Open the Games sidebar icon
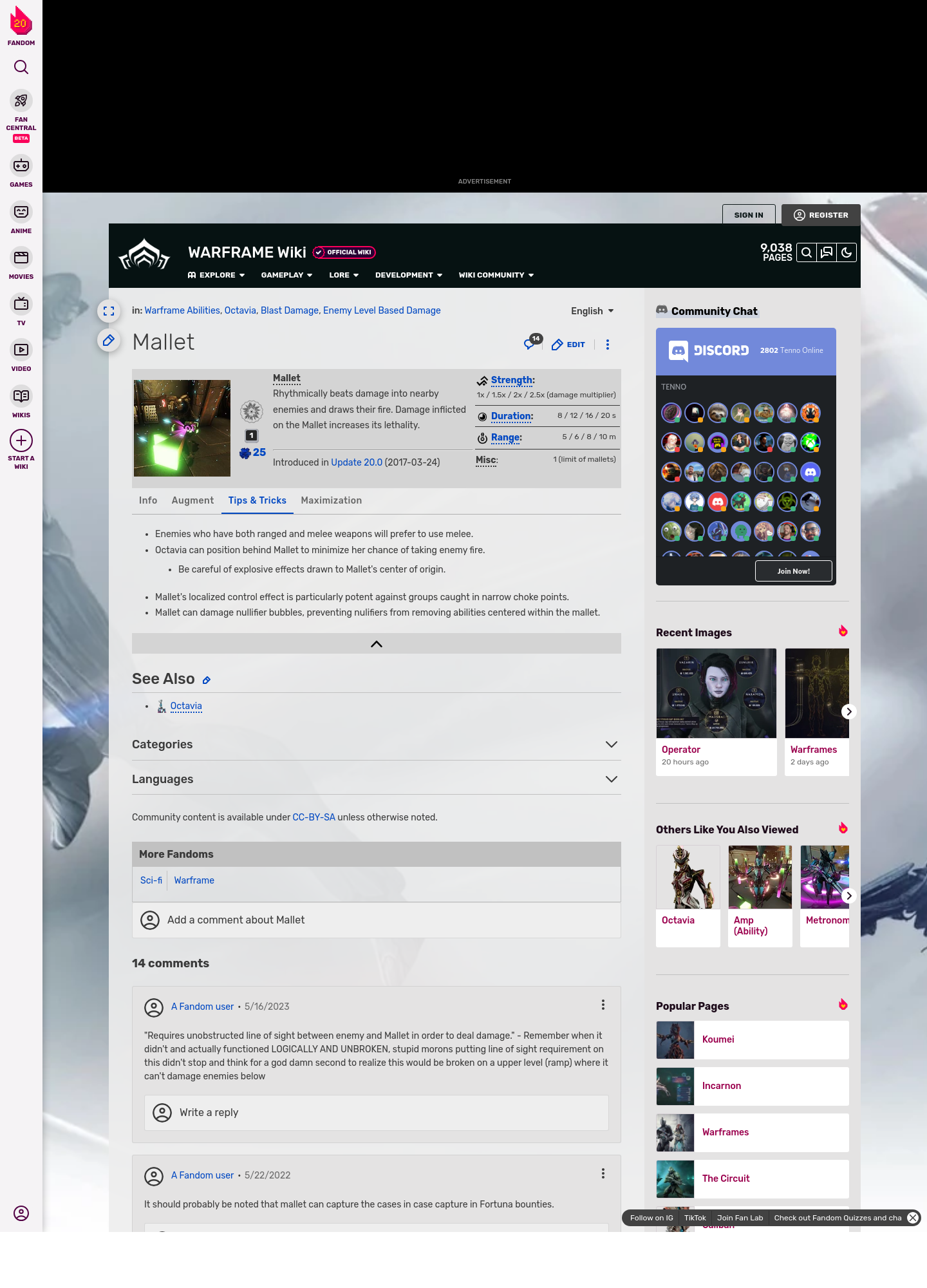The width and height of the screenshot is (927, 1288). pos(21,166)
